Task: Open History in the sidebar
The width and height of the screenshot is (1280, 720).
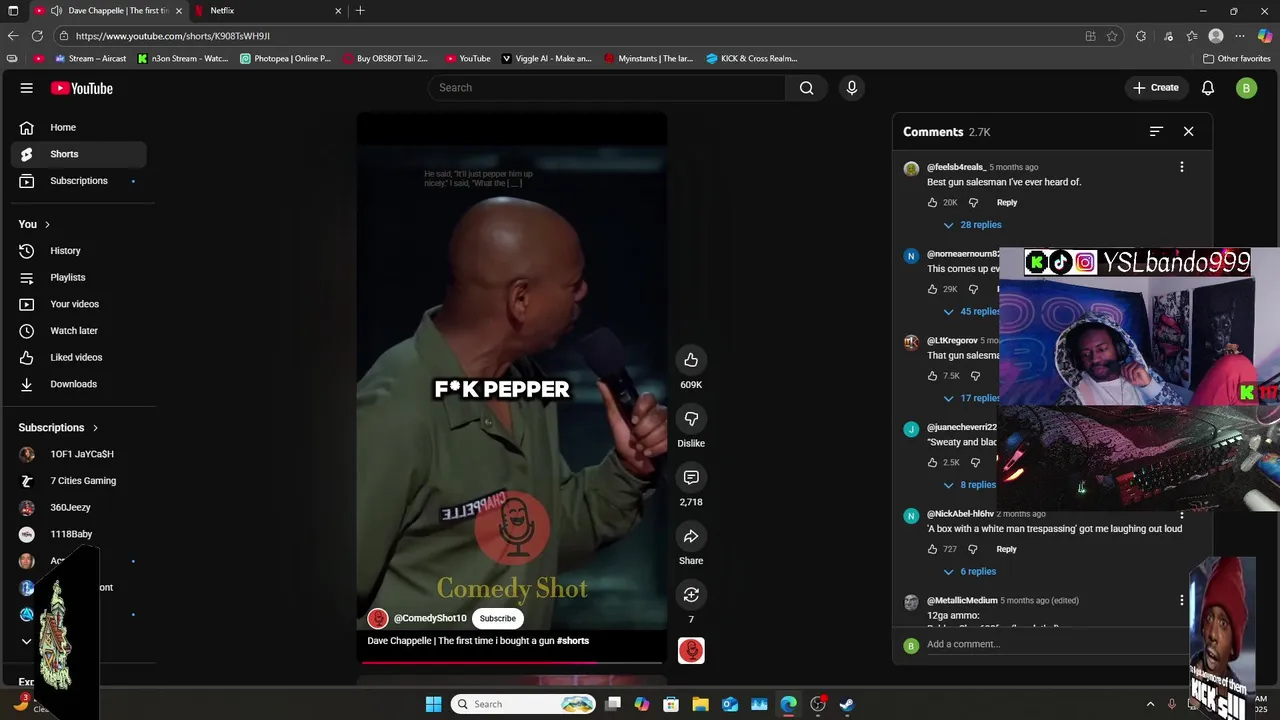Action: click(x=78, y=251)
